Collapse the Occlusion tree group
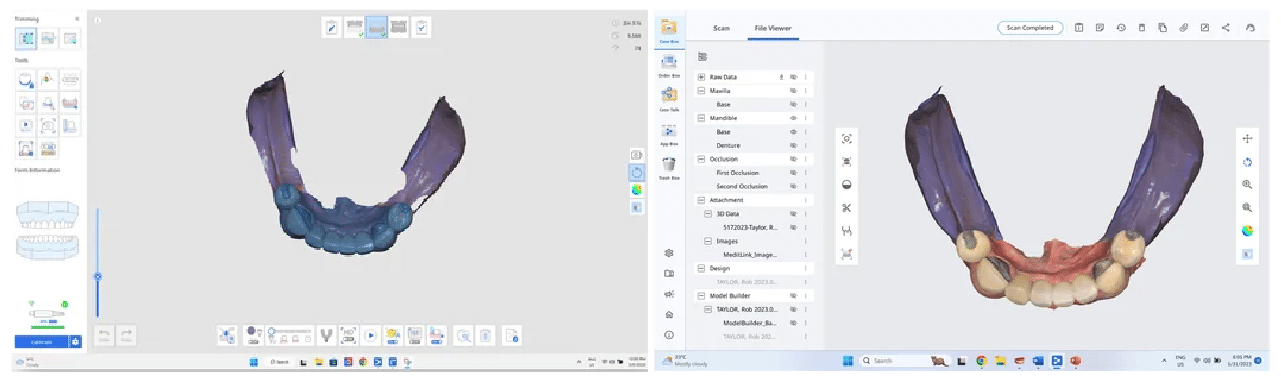1281x380 pixels. pyautogui.click(x=702, y=159)
